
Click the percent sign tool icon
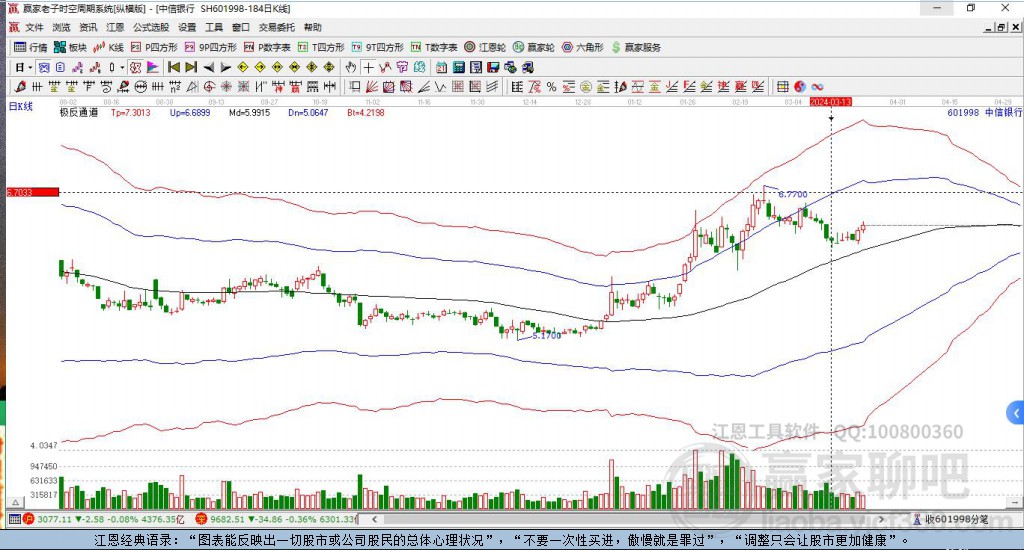[551, 86]
